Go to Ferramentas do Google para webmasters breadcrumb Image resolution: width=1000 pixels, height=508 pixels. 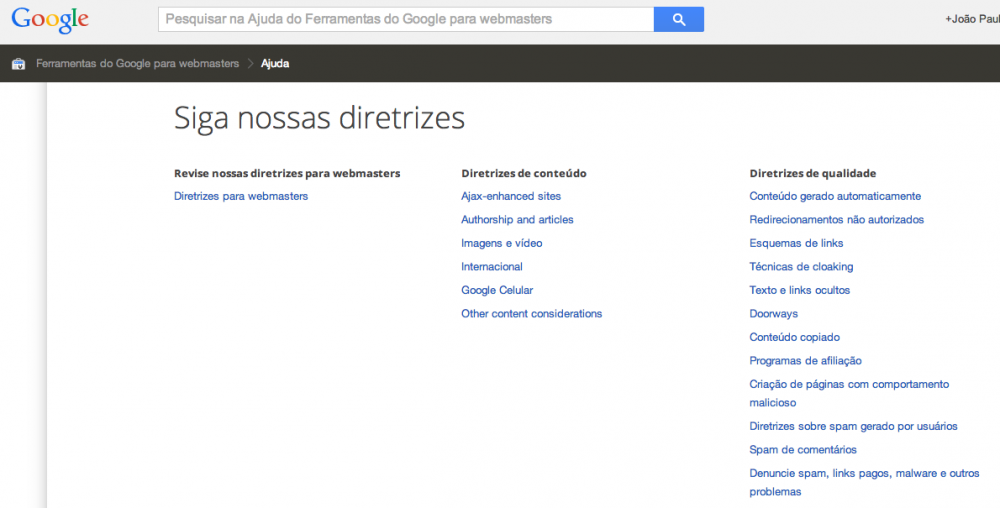tap(138, 64)
